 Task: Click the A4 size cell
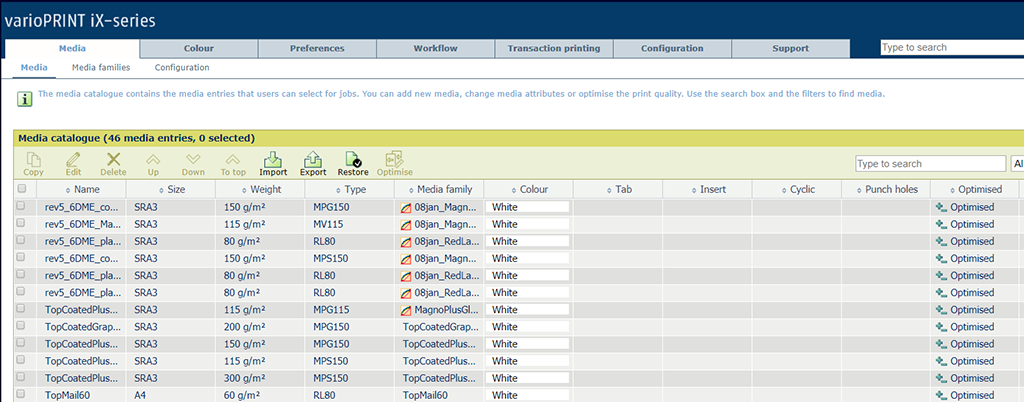140,395
